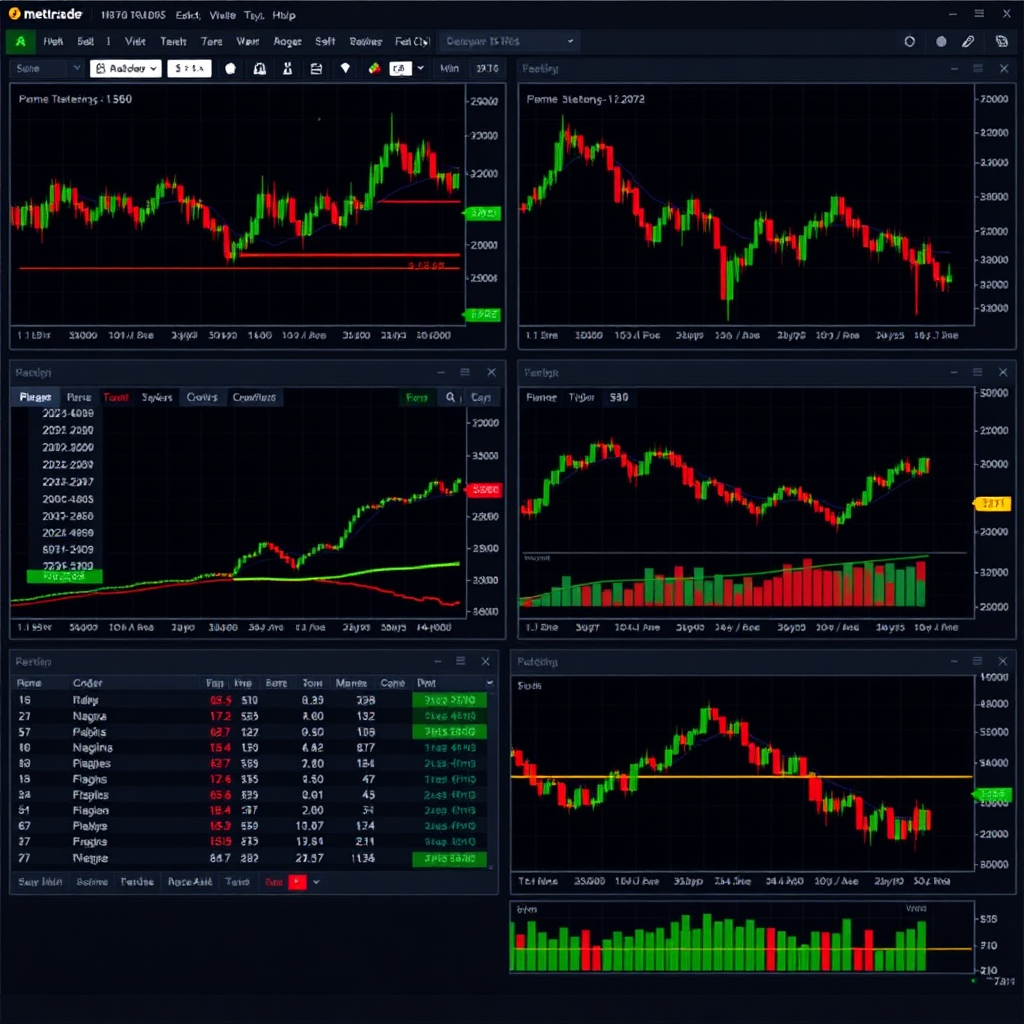
Task: Toggle the red play button below the table
Action: [297, 882]
